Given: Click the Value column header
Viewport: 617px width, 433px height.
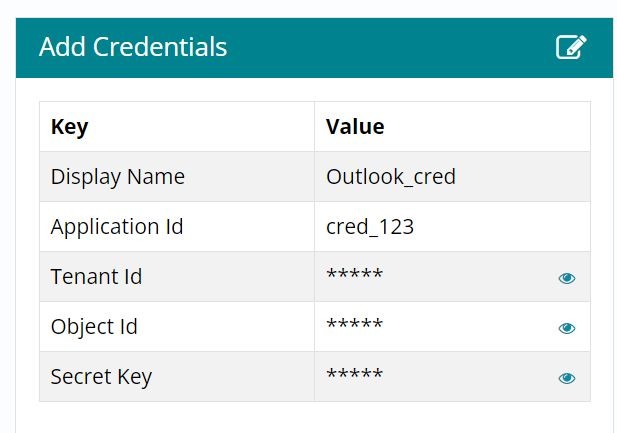Looking at the screenshot, I should (x=355, y=127).
